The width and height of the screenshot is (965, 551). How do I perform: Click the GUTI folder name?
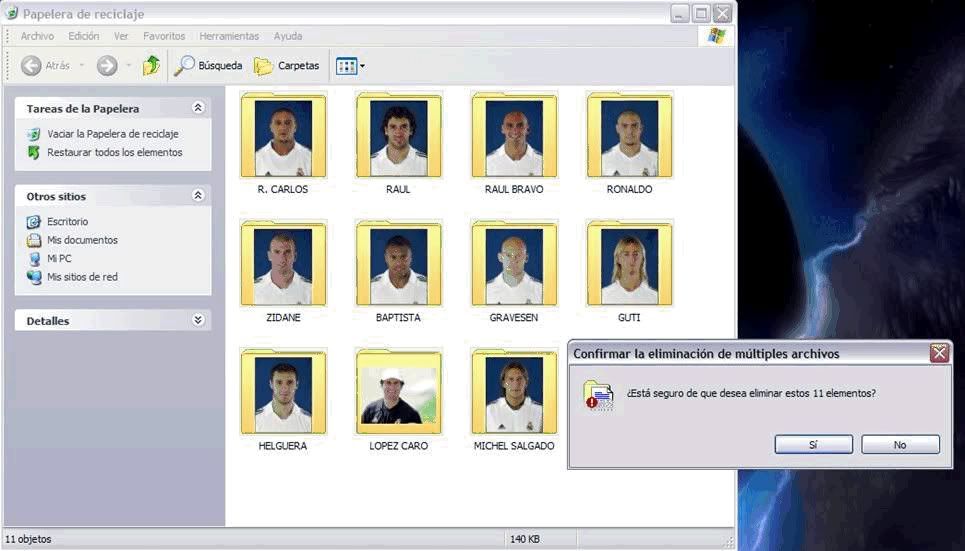[629, 318]
